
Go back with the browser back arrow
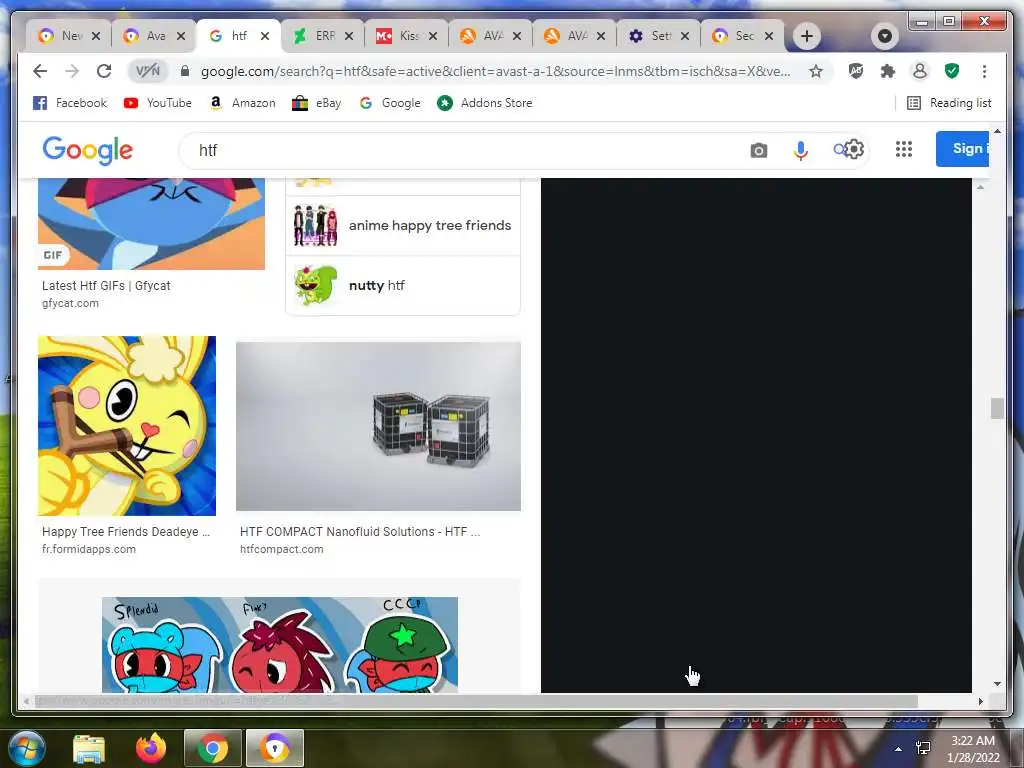click(x=40, y=71)
